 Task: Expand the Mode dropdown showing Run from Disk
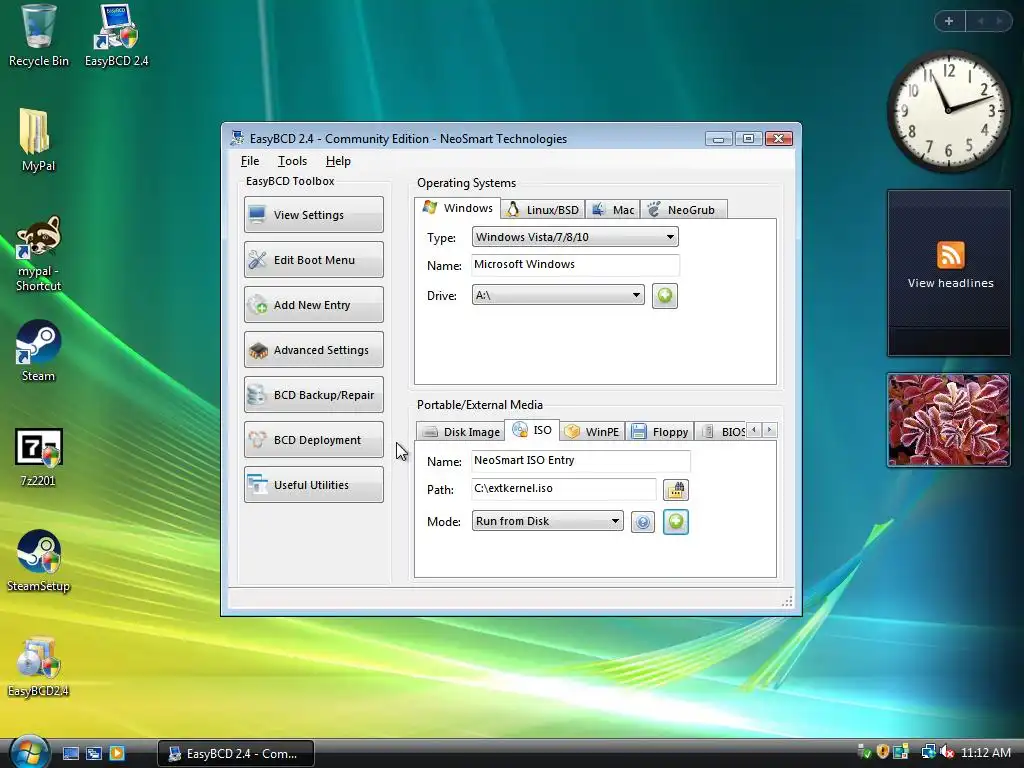[x=547, y=521]
